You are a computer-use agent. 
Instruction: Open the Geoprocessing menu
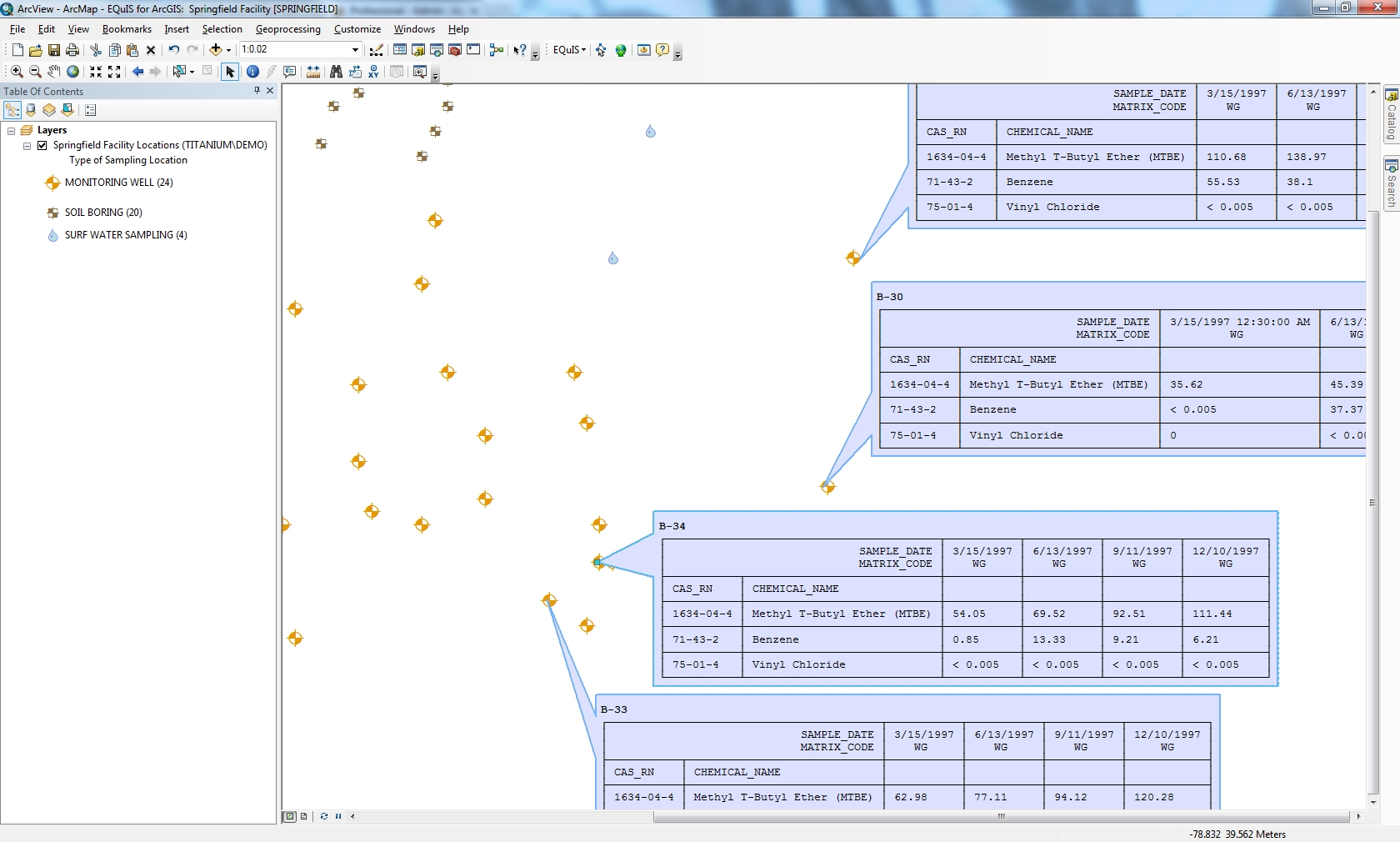pos(287,29)
